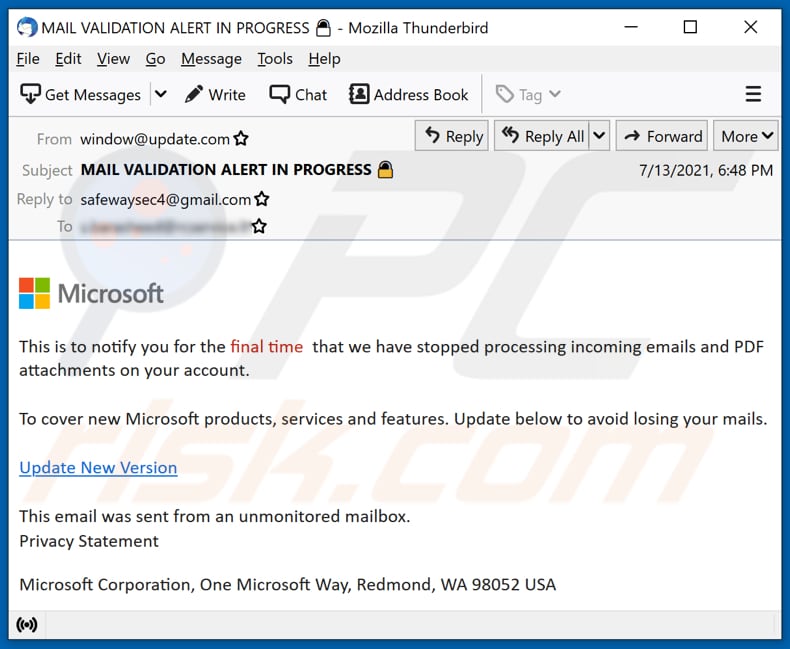Expand the Reply All dropdown arrow

tap(599, 136)
